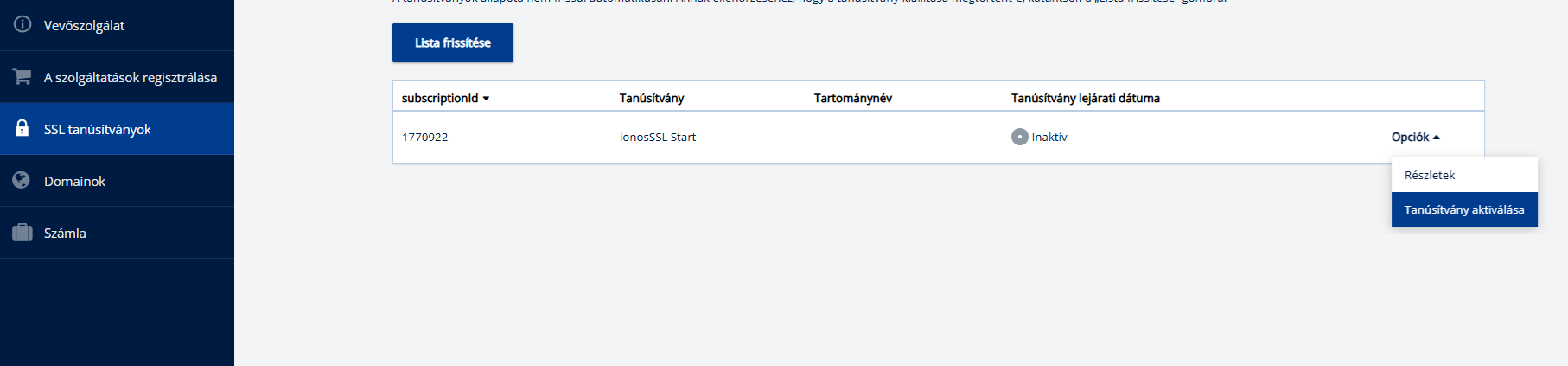Image resolution: width=1568 pixels, height=366 pixels.
Task: Go to A szolgáltatások regisztrálása label
Action: point(131,78)
